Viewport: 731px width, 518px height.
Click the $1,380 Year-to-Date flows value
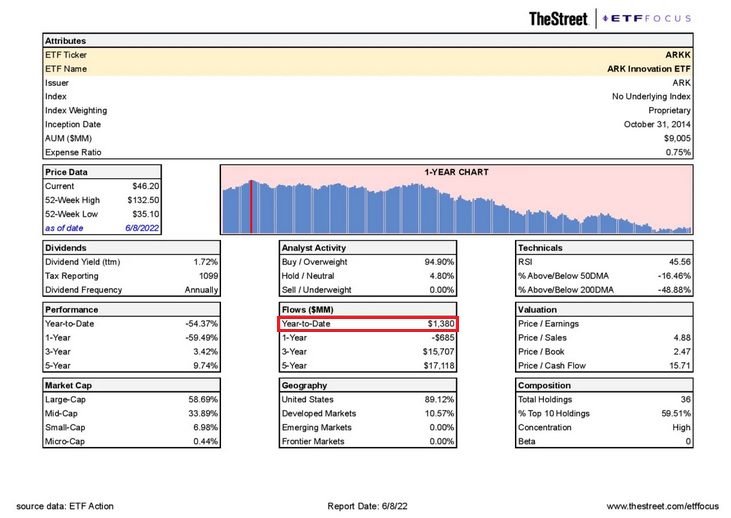click(441, 324)
